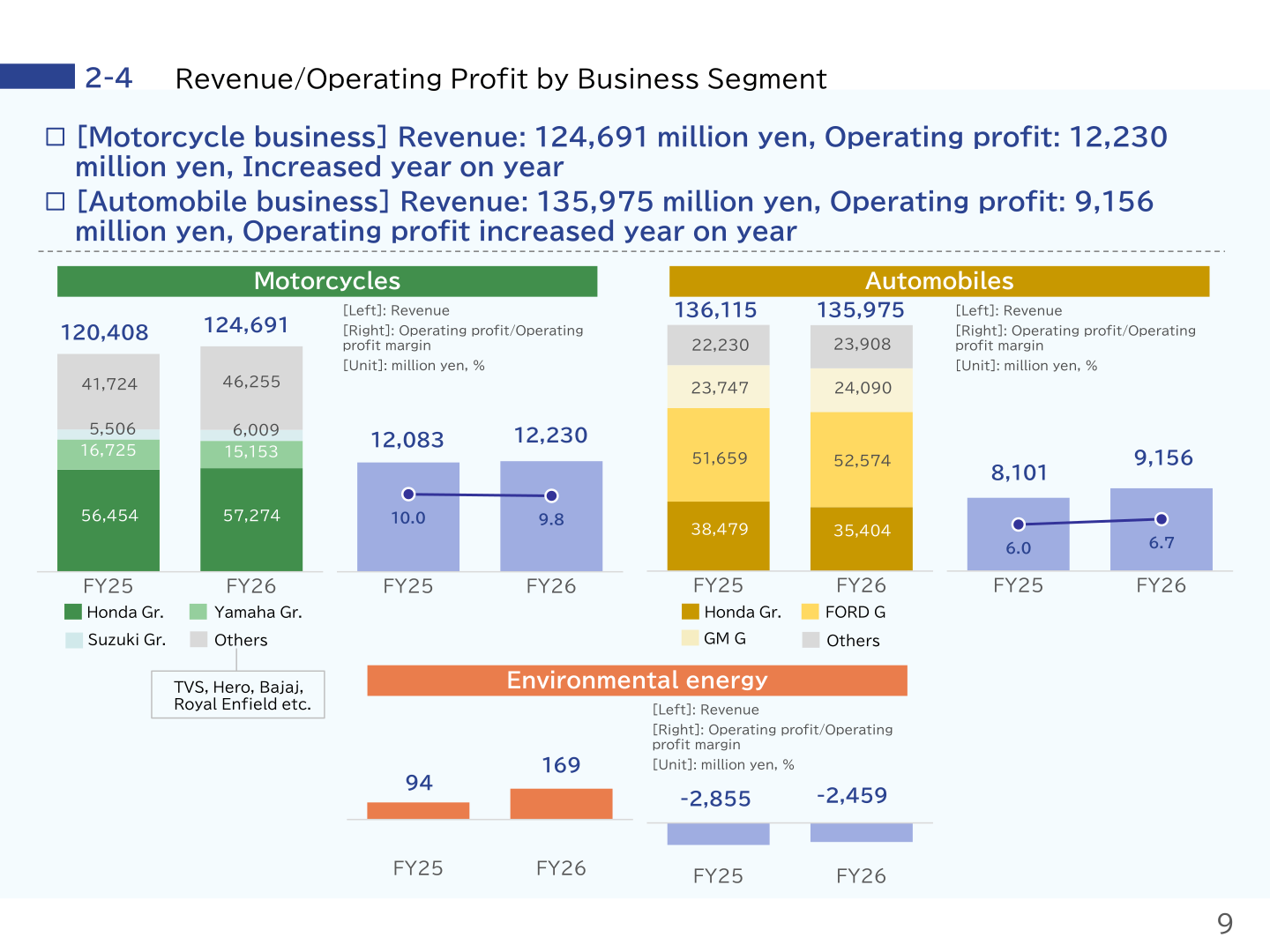1270x952 pixels.
Task: Select the 23,908 Others segment value
Action: [x=863, y=344]
